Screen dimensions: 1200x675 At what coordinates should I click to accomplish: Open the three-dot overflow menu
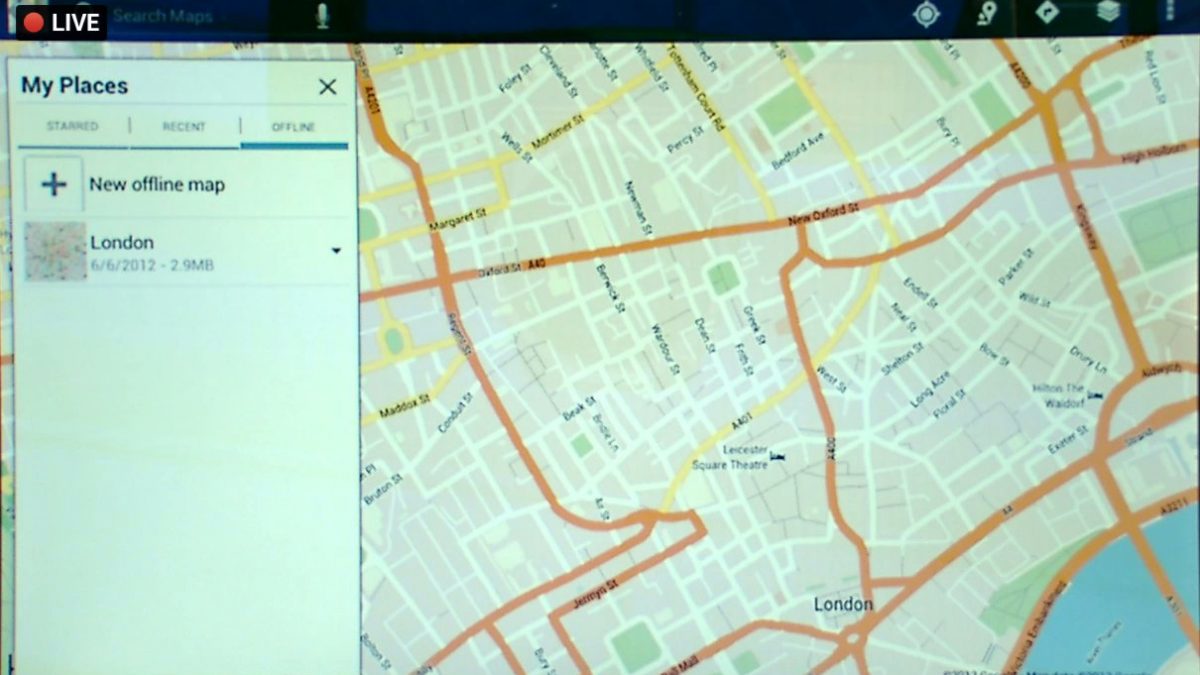click(x=1169, y=12)
